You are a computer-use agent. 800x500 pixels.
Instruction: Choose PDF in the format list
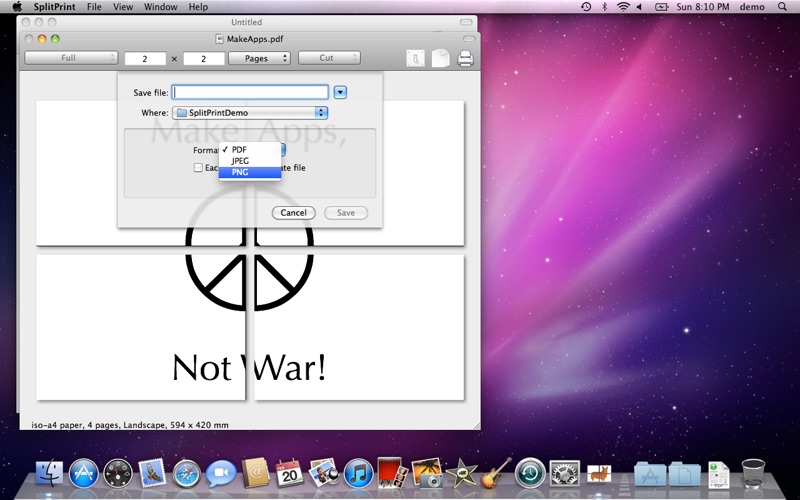pyautogui.click(x=250, y=149)
